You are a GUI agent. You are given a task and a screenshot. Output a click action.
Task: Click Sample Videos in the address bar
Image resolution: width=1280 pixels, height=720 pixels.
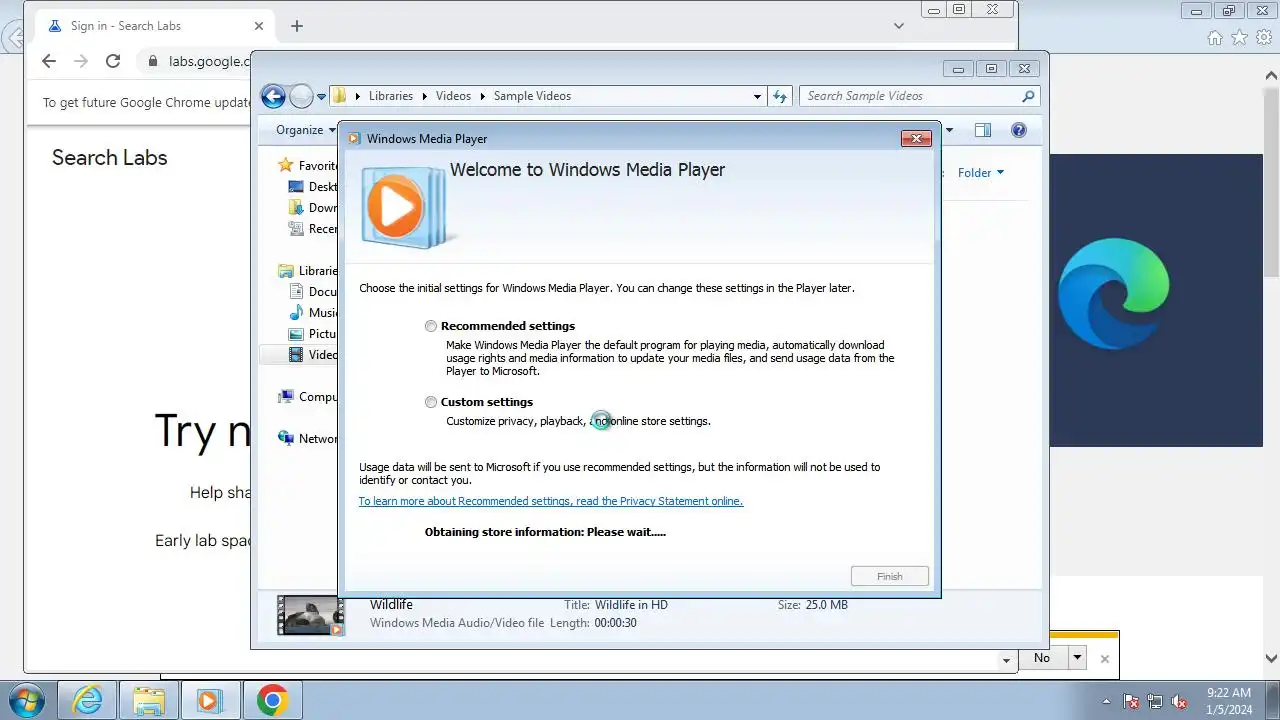pos(532,96)
